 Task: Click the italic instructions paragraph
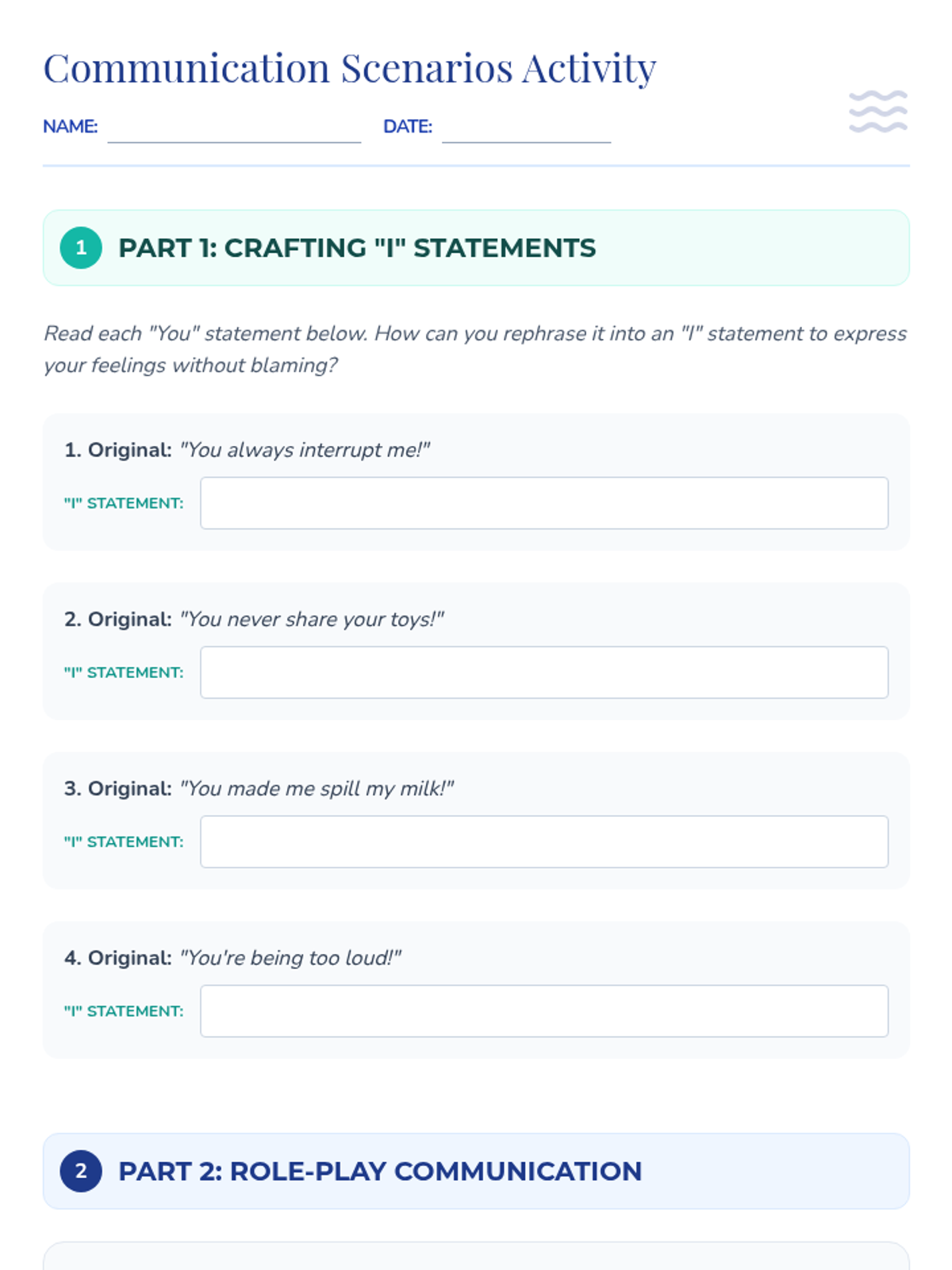click(x=474, y=349)
